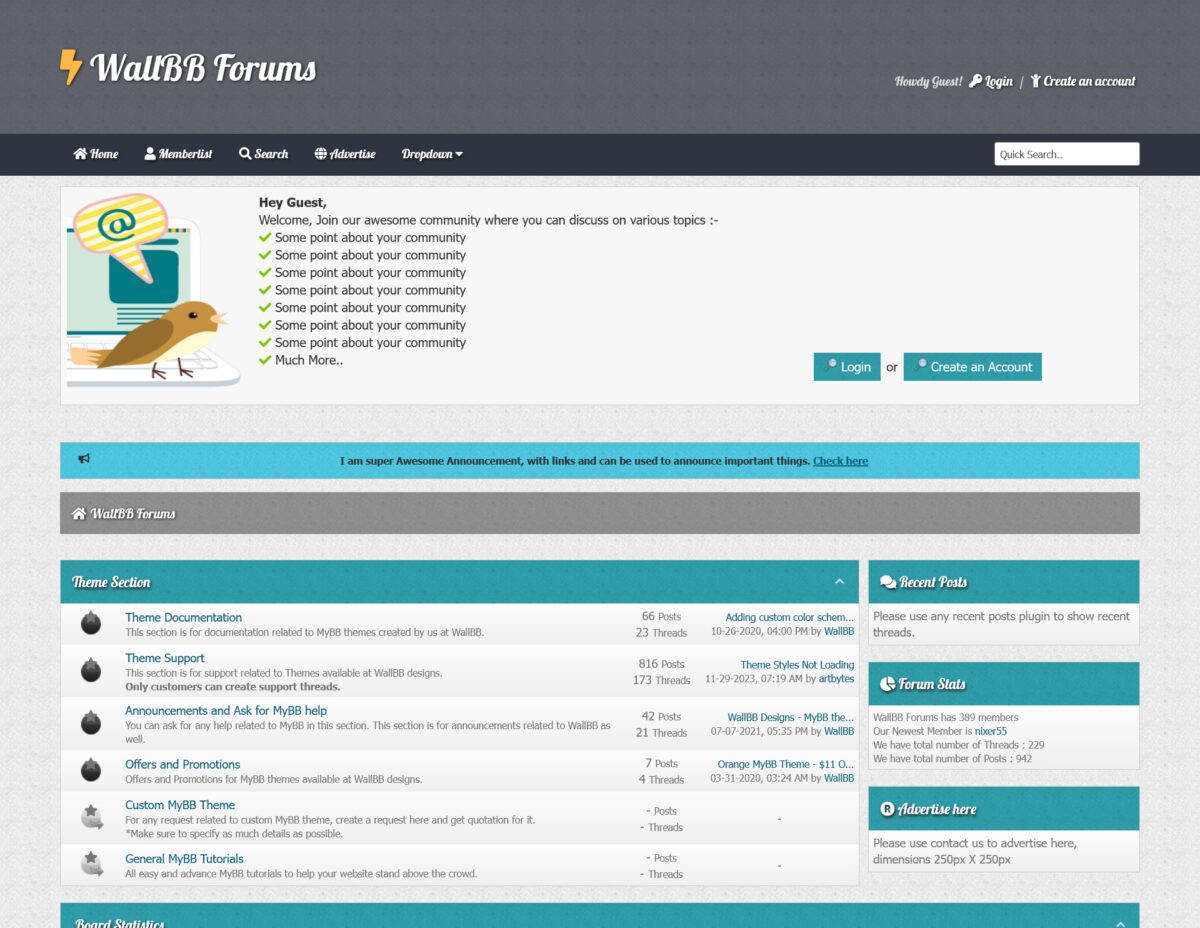The width and height of the screenshot is (1200, 928).
Task: Click the home icon in the breadcrumb bar
Action: click(x=78, y=511)
